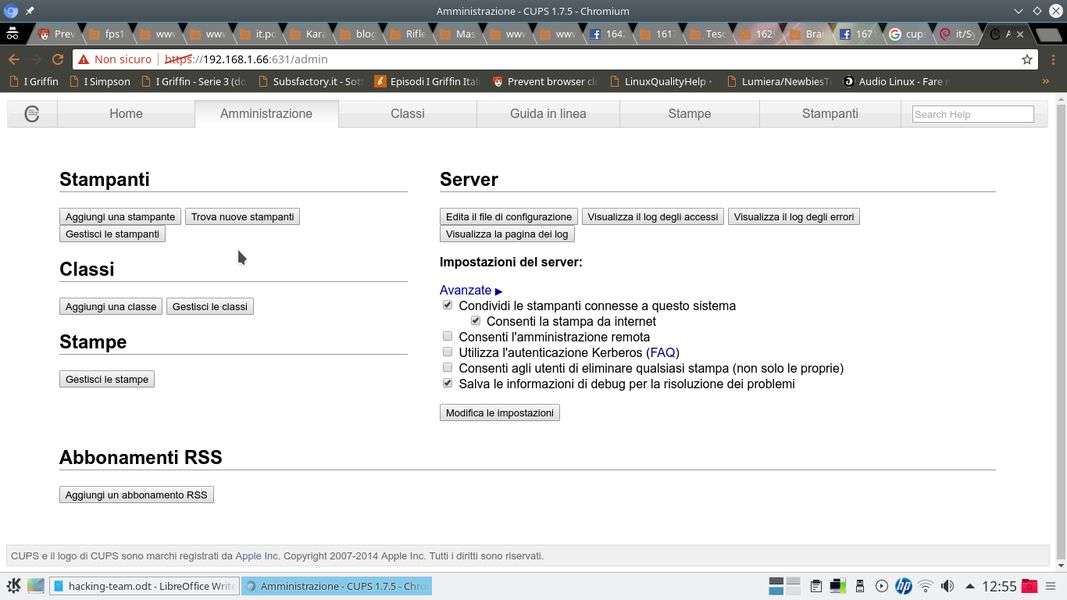
Task: Switch to the Classi navigation tab
Action: pos(407,114)
